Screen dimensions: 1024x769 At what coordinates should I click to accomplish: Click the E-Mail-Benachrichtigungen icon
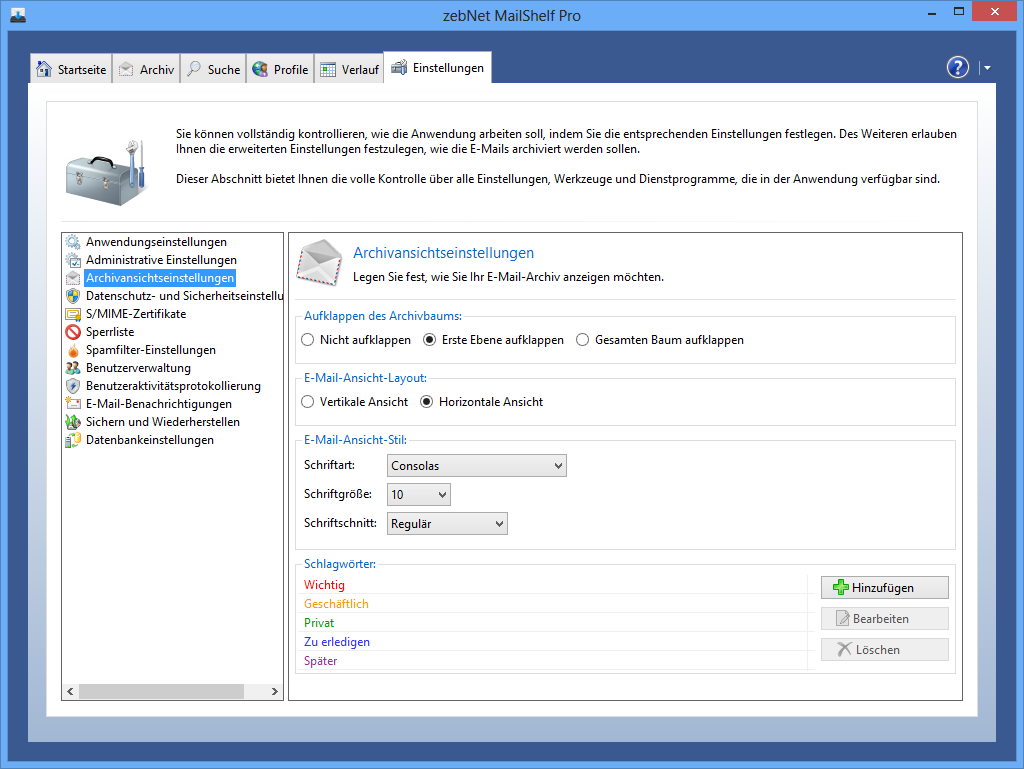[73, 404]
